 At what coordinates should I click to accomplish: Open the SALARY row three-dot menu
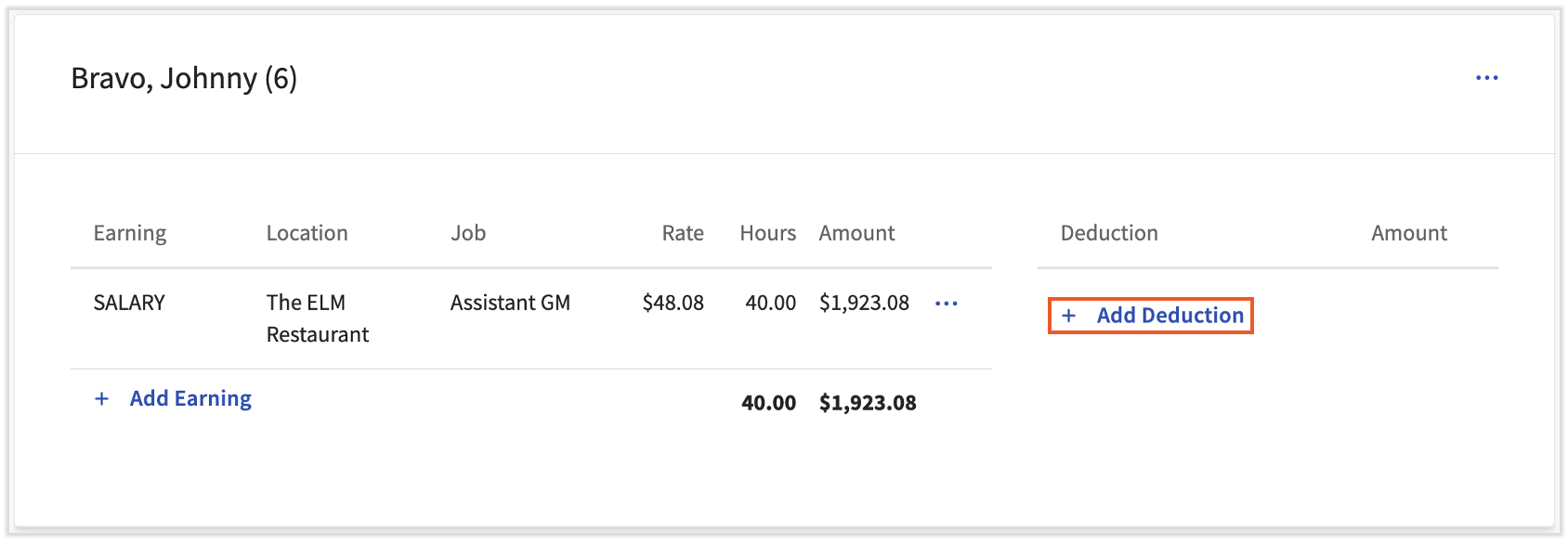(946, 304)
